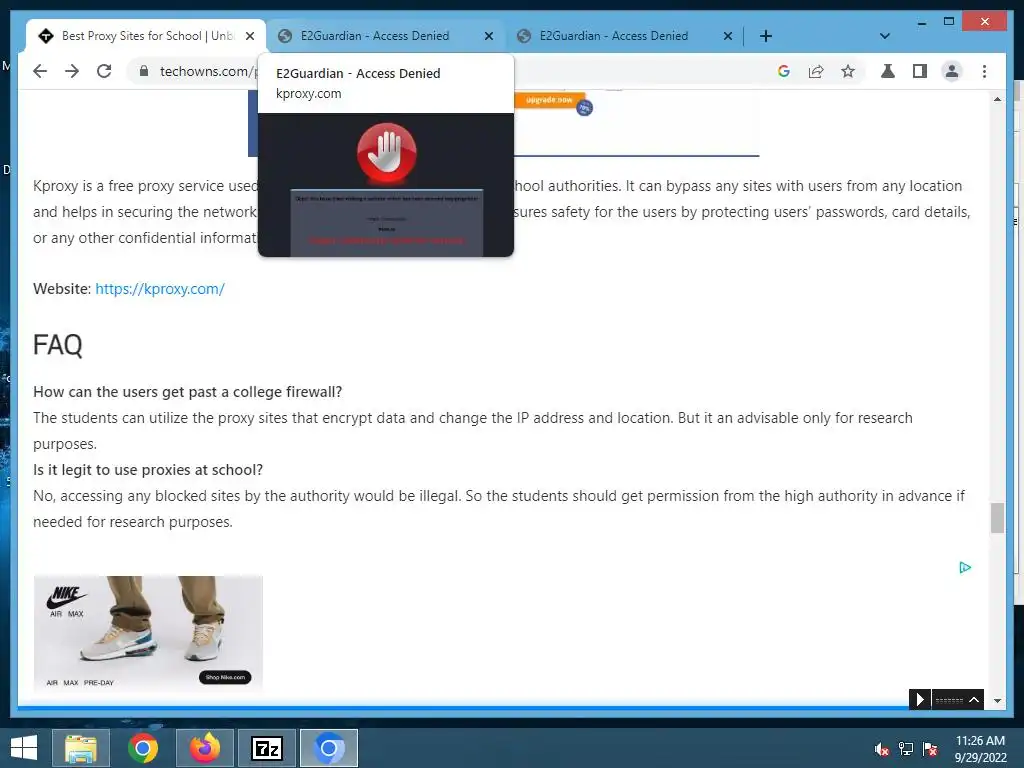Open Google Chrome from the taskbar
This screenshot has width=1024, height=768.
(x=142, y=748)
